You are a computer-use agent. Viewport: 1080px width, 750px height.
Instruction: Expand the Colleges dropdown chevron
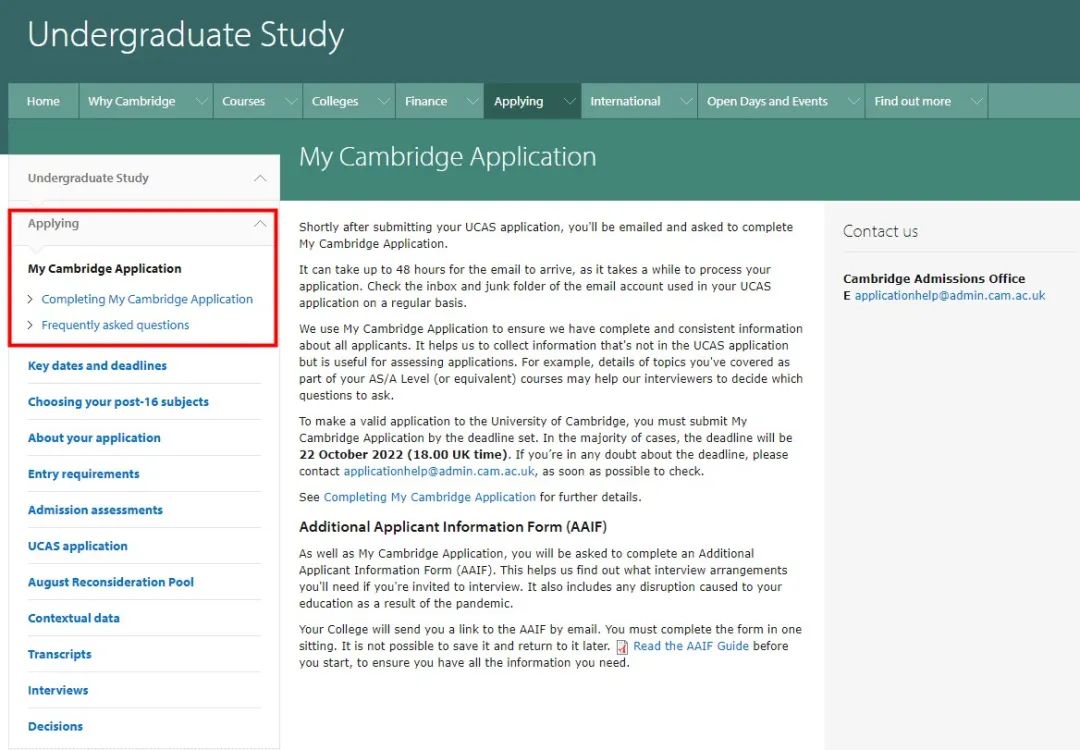pyautogui.click(x=383, y=101)
